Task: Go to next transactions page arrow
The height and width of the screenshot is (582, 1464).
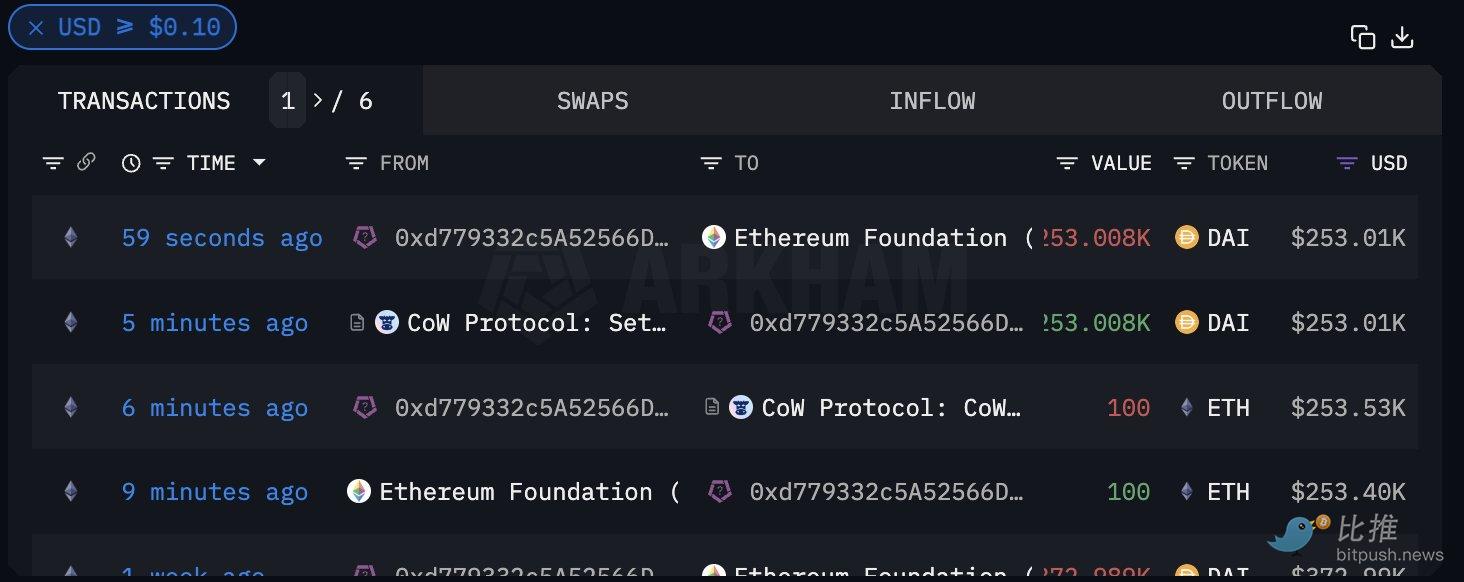Action: coord(318,101)
